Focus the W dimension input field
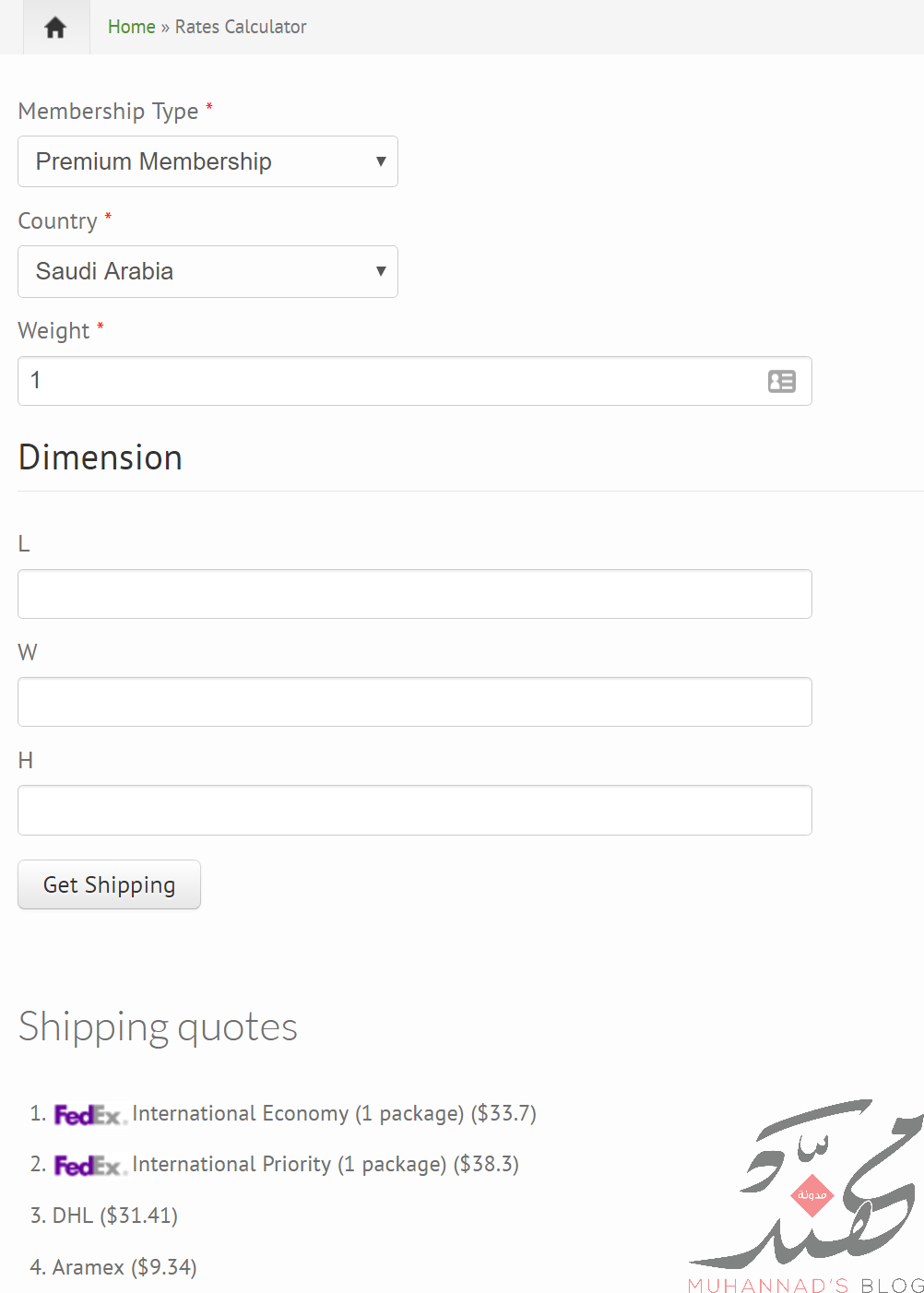The image size is (924, 1293). point(414,702)
